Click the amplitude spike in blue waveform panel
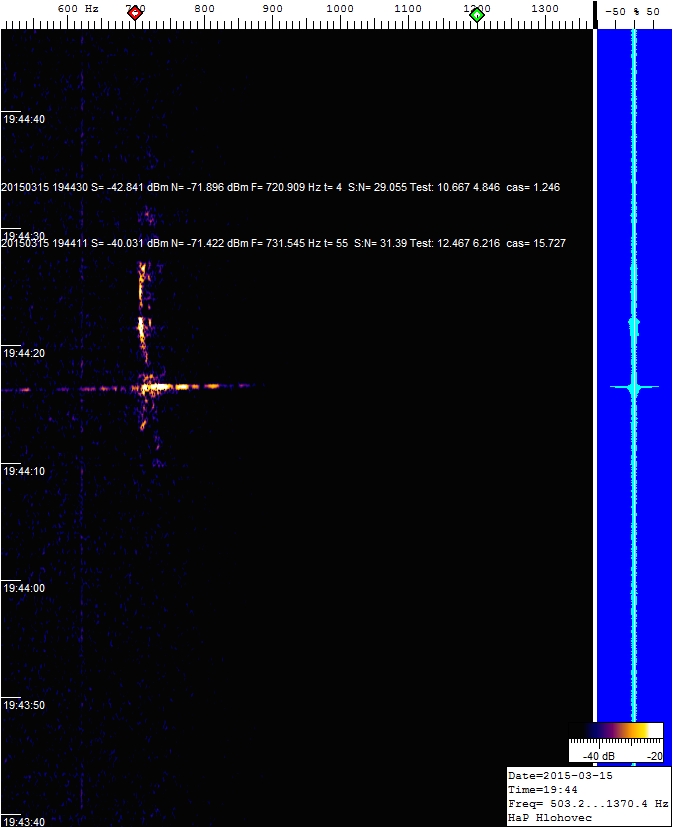This screenshot has height=828, width=673. [633, 387]
